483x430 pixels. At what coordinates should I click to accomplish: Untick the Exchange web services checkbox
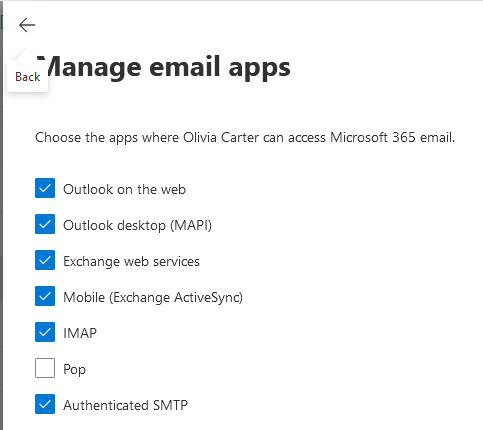pos(45,260)
